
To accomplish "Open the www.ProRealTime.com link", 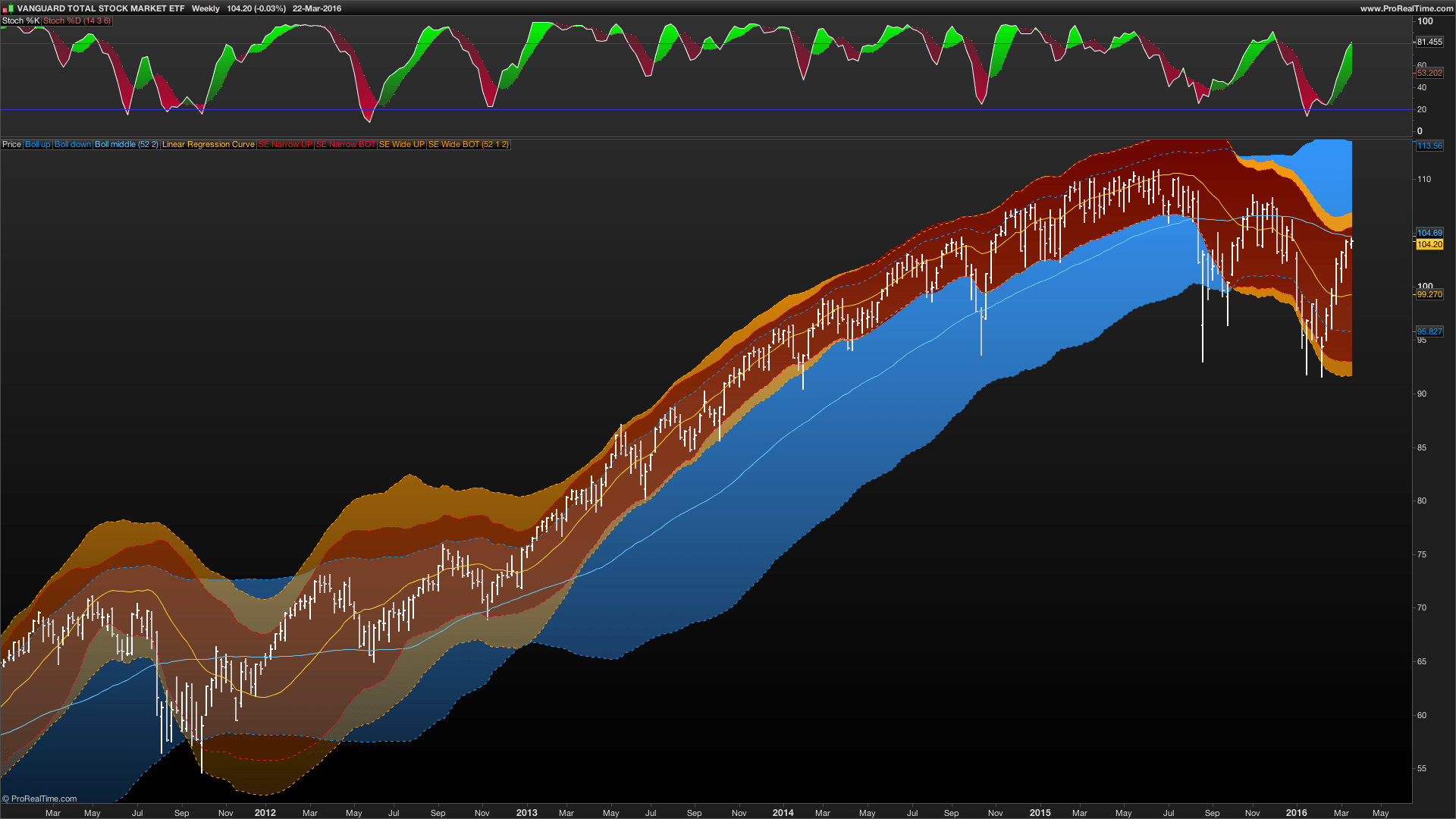I will 1406,8.
